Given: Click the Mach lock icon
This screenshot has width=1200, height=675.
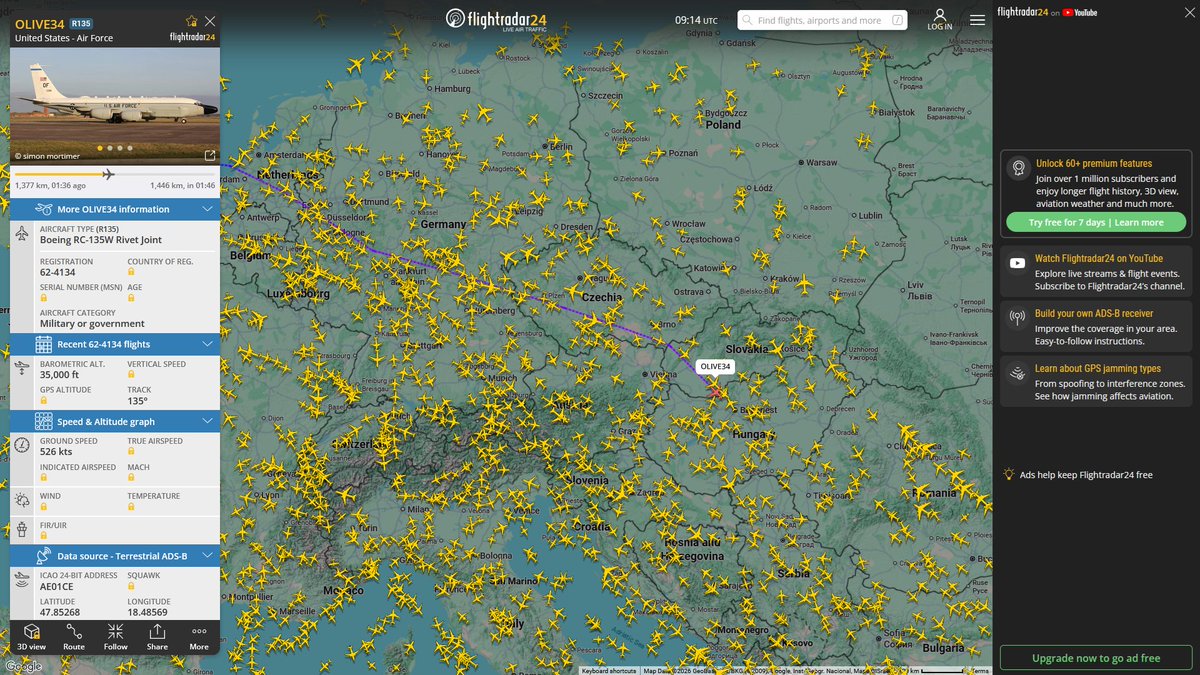Looking at the screenshot, I should (x=131, y=478).
